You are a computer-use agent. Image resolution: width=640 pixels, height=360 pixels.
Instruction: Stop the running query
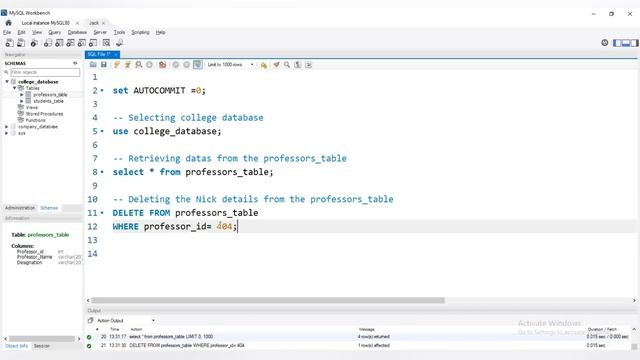[x=149, y=65]
